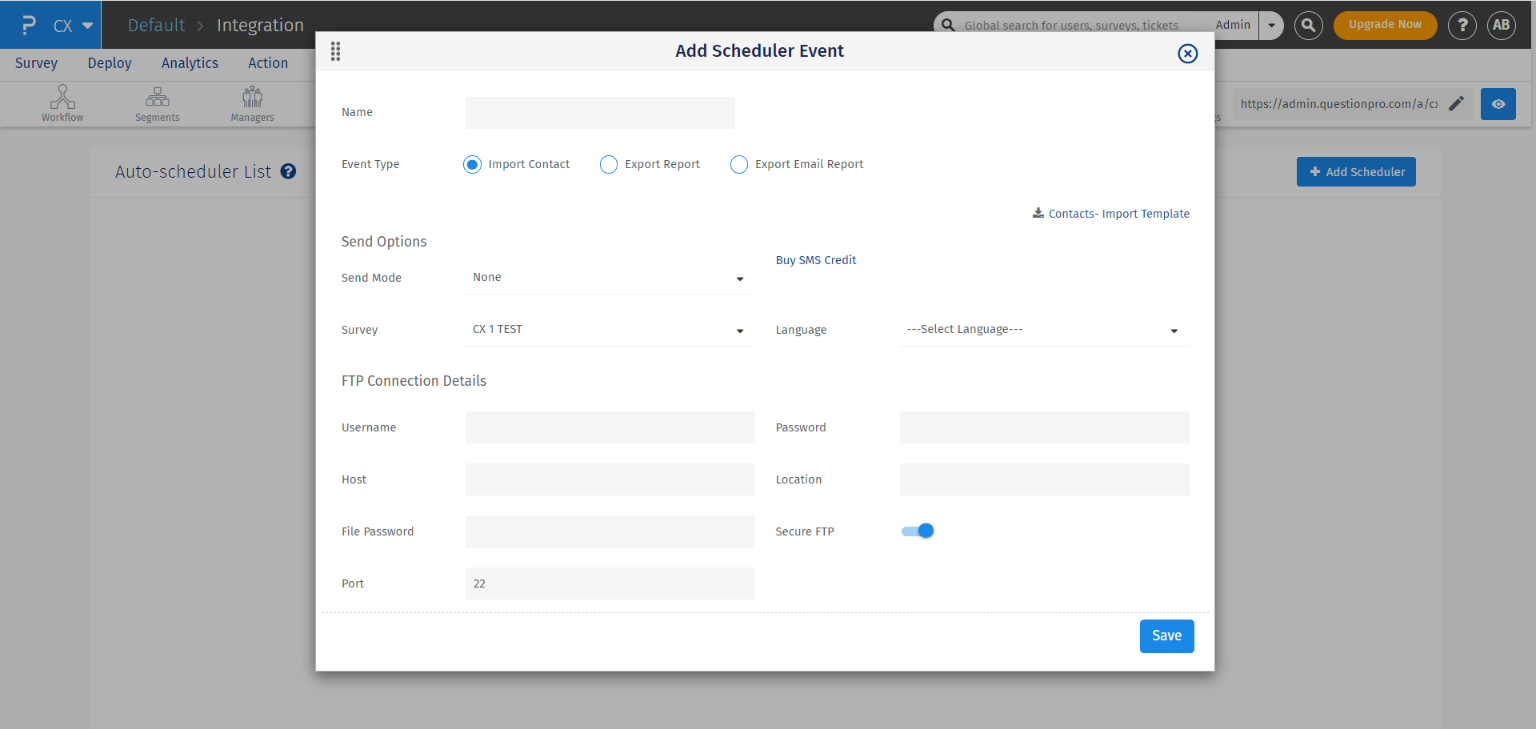Viewport: 1536px width, 729px height.
Task: Open the Deploy menu
Action: 109,62
